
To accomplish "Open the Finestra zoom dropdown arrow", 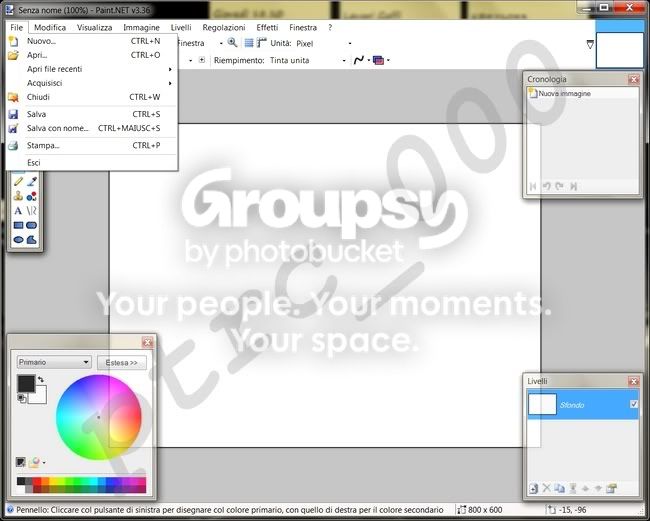I will point(221,43).
